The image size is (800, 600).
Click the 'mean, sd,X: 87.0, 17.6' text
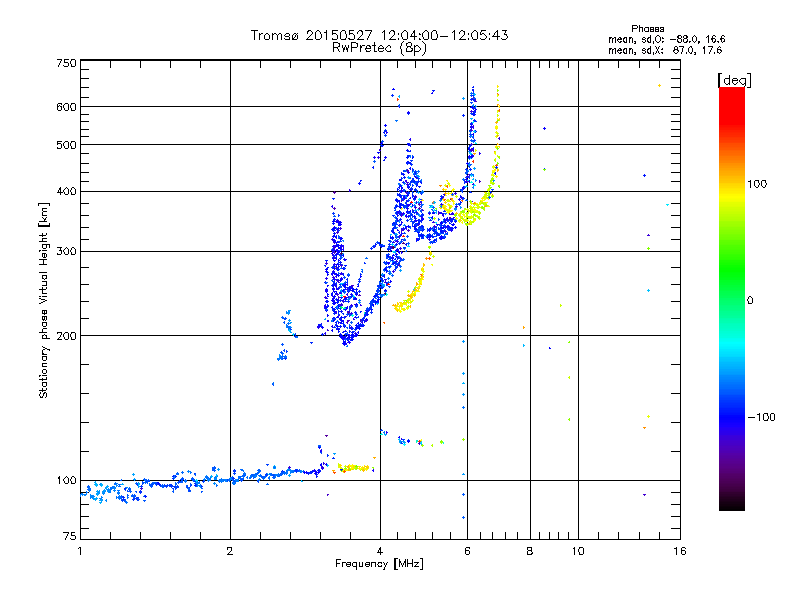tap(665, 50)
